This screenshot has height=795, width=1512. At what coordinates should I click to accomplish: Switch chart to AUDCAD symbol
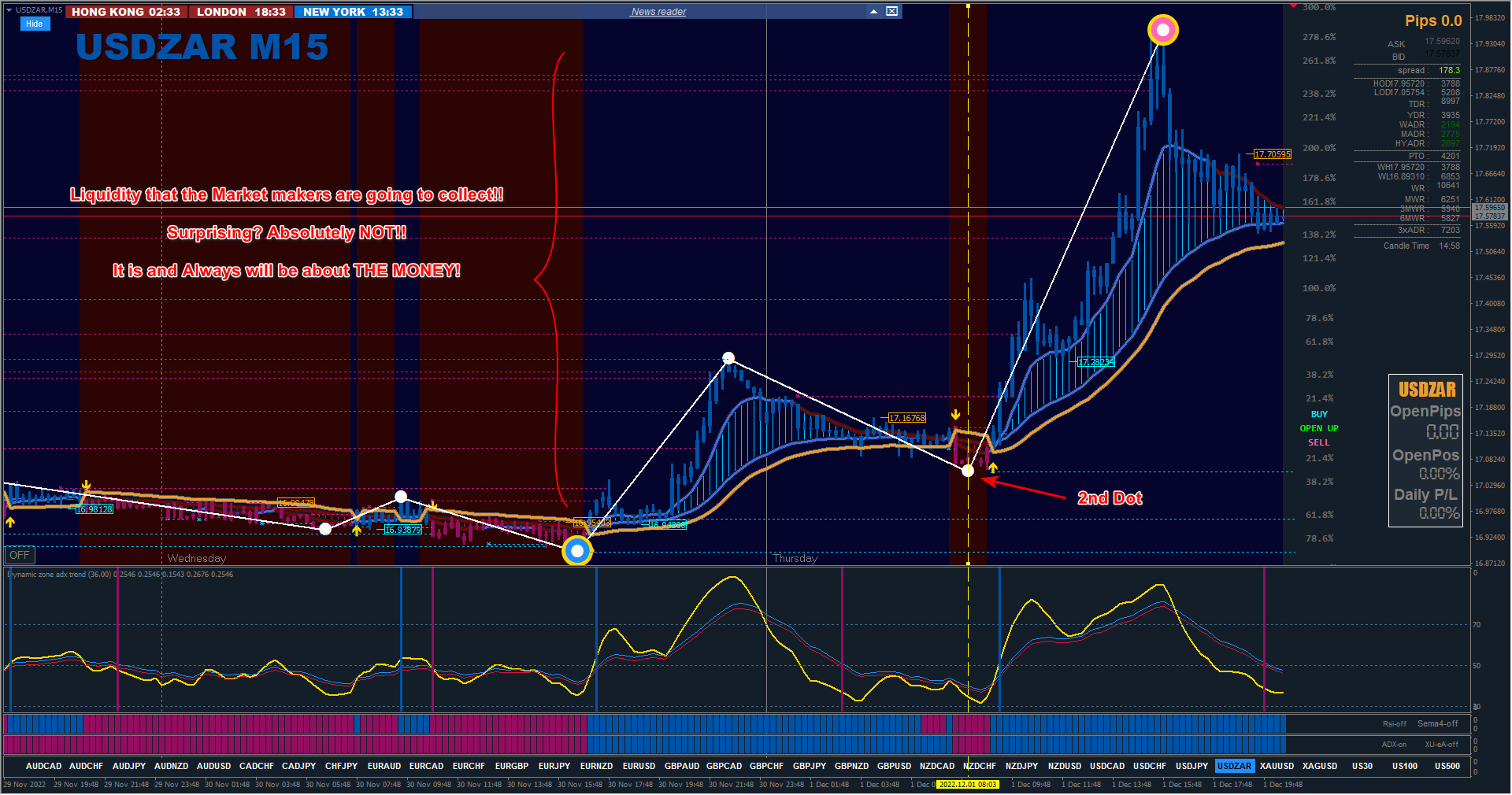tap(43, 766)
